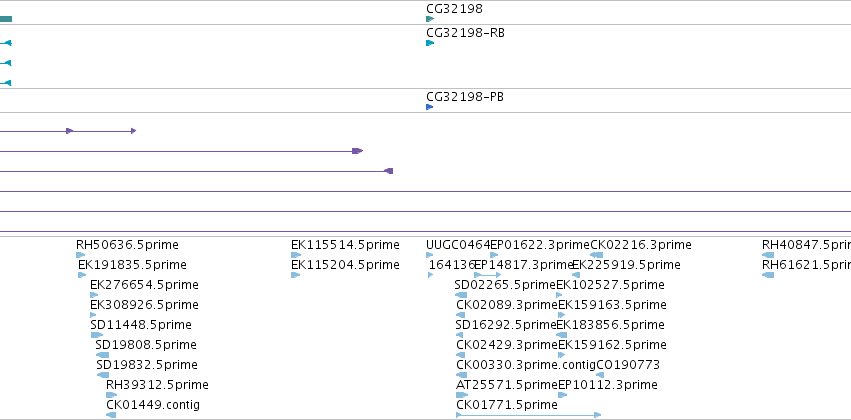Select the glyph under CK00330.3prime.contig
The image size is (851, 420).
[x=461, y=375]
